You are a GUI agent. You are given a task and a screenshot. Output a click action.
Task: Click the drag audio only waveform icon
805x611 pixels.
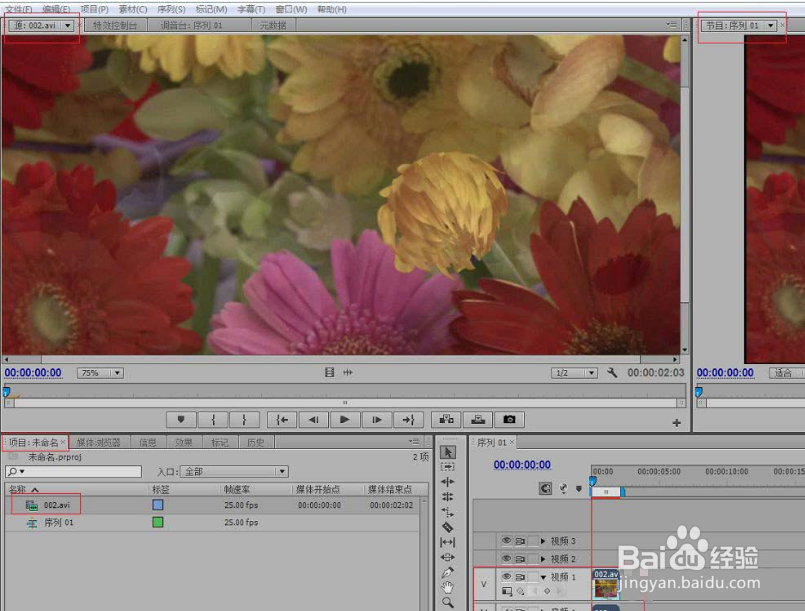point(348,372)
